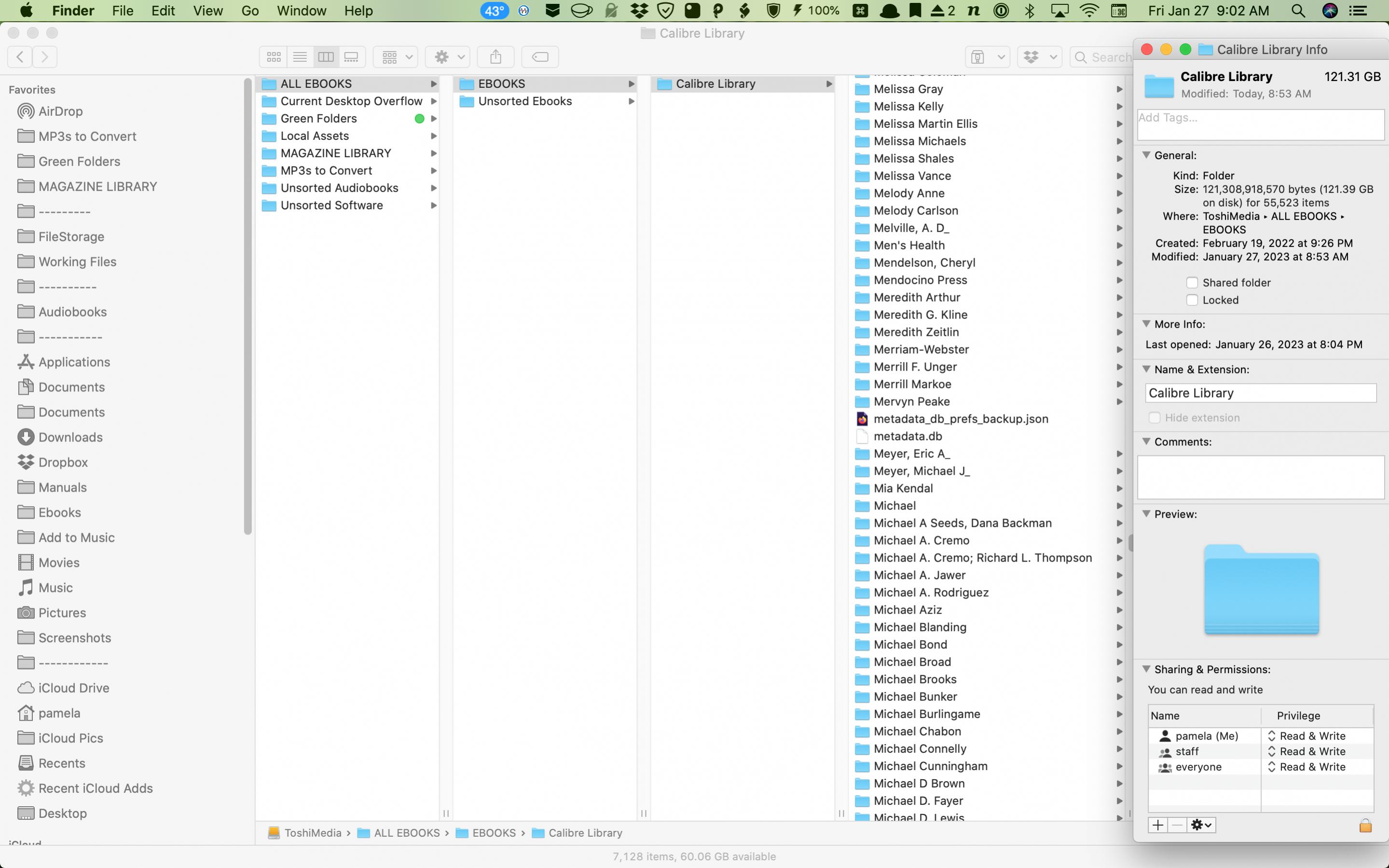Enable the Shared folder checkbox

pos(1192,282)
